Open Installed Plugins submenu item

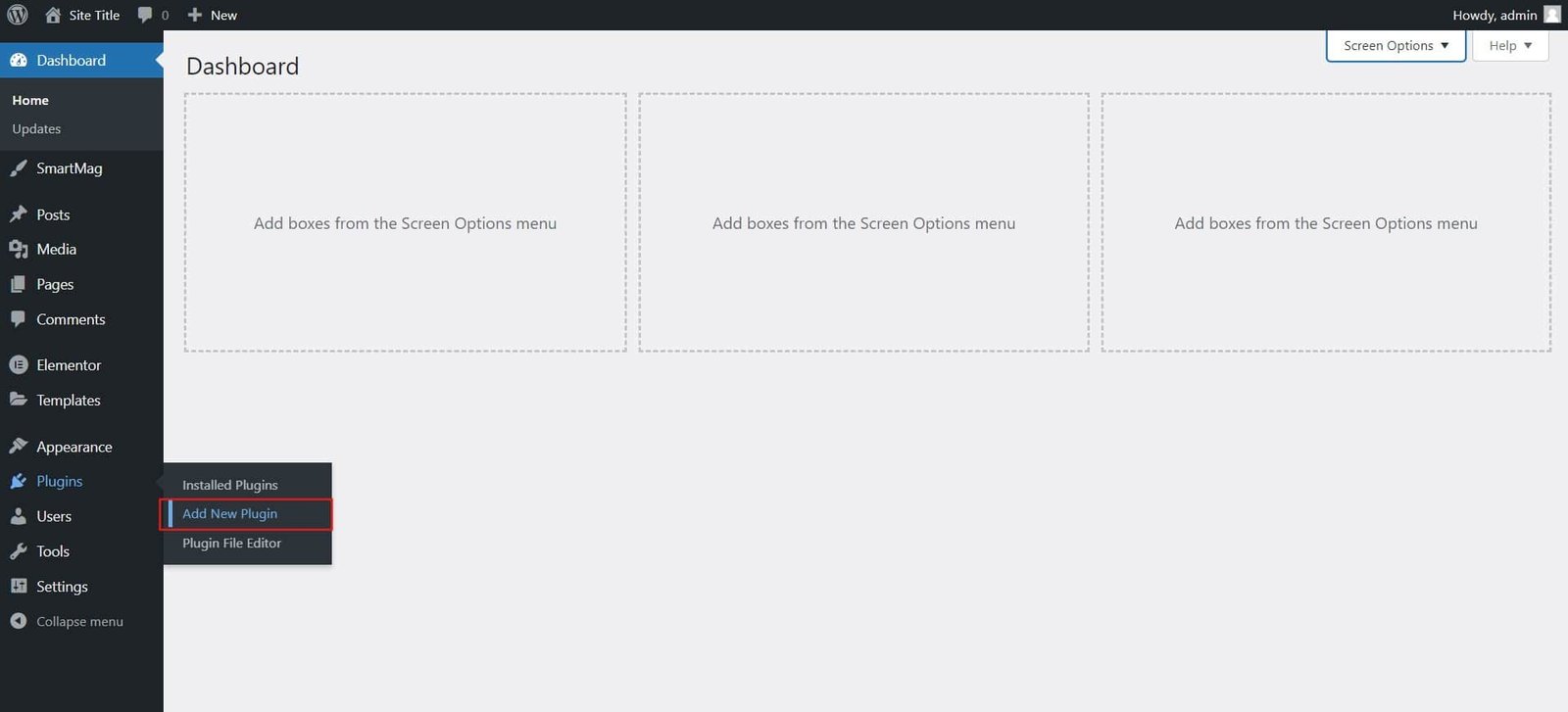tap(230, 485)
